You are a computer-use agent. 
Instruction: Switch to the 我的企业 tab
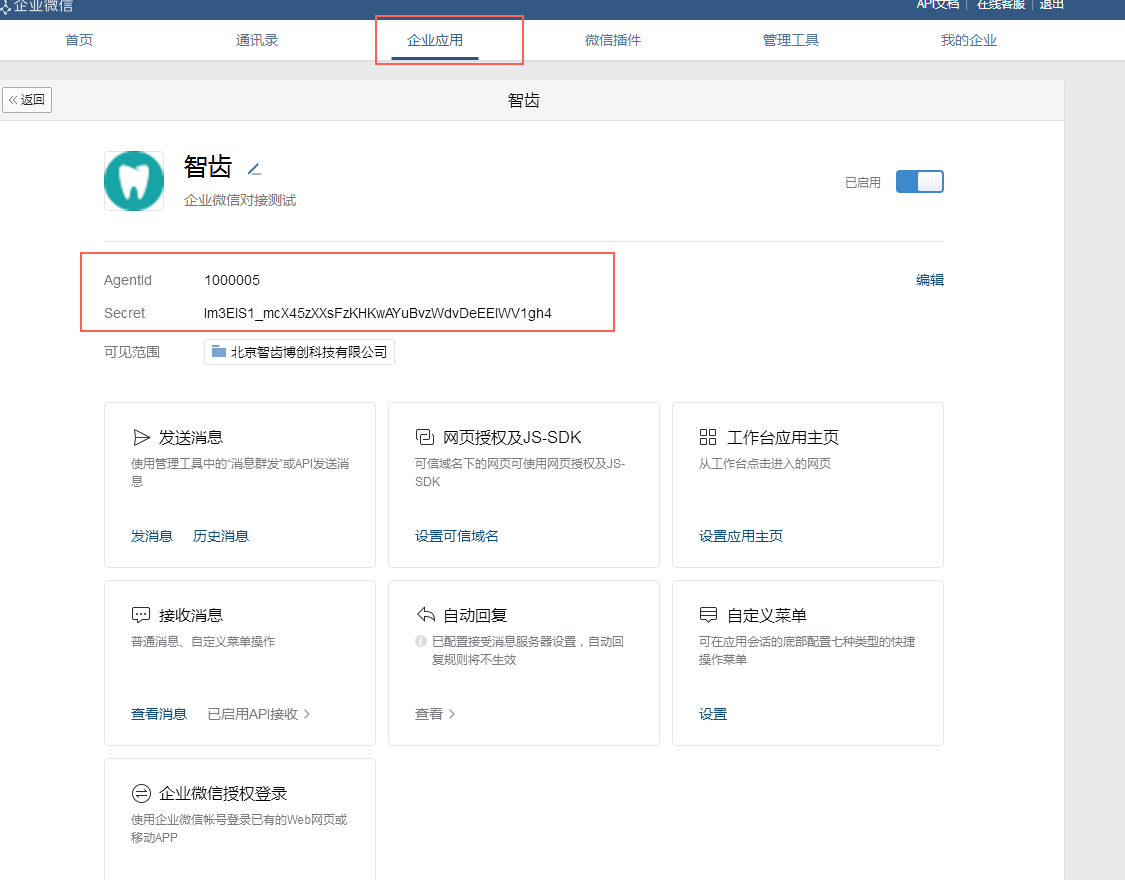point(969,40)
